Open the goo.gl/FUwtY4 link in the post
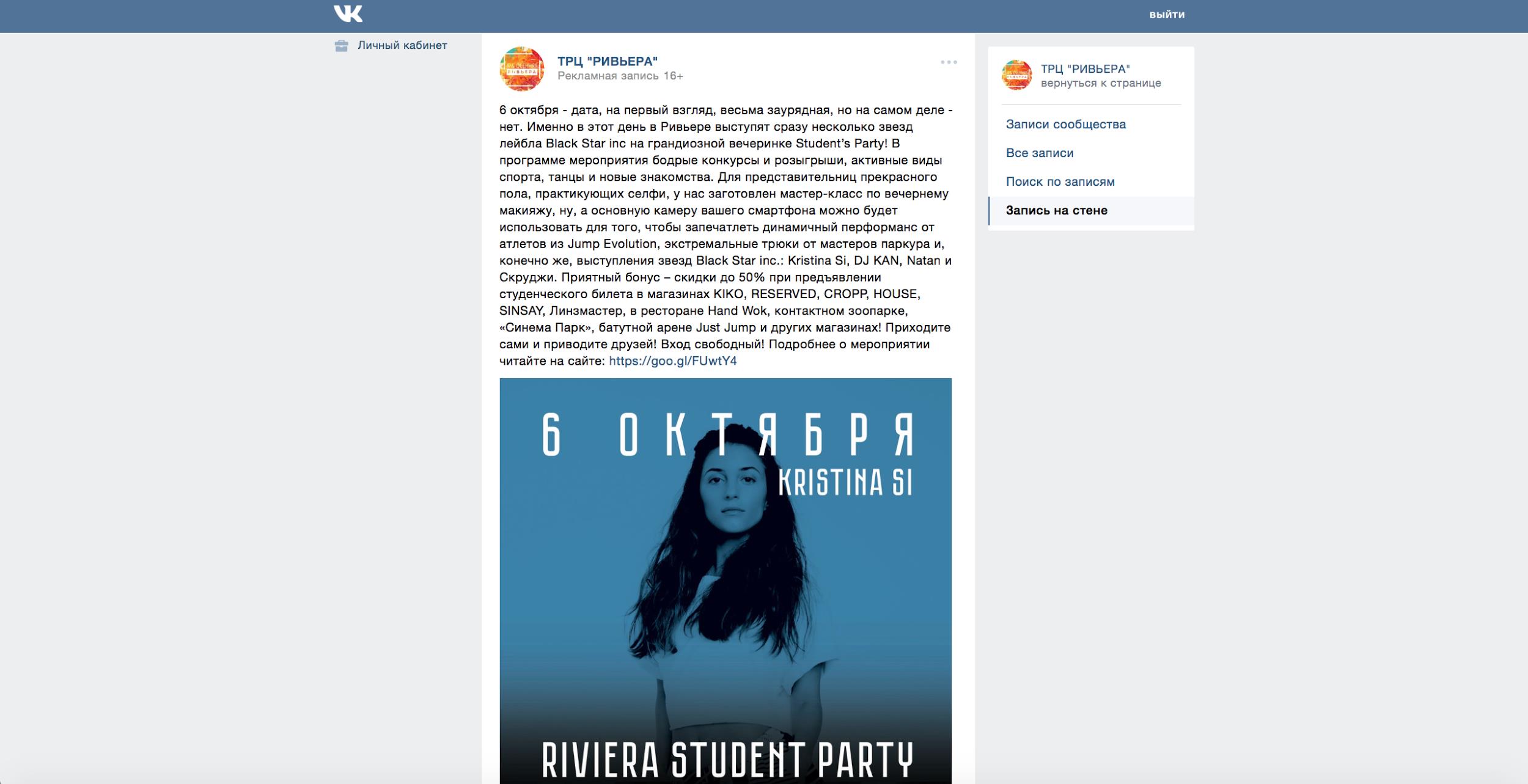Image resolution: width=1528 pixels, height=784 pixels. pyautogui.click(x=673, y=361)
